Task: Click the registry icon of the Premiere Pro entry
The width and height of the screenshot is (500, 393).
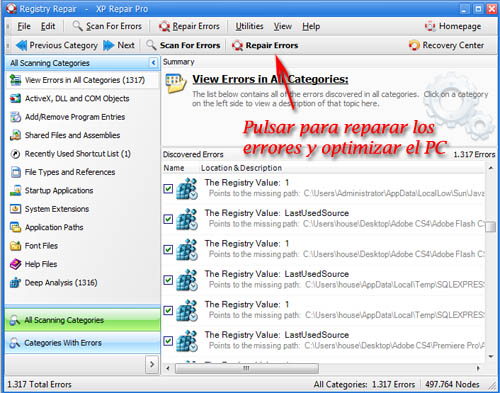Action: click(x=187, y=341)
